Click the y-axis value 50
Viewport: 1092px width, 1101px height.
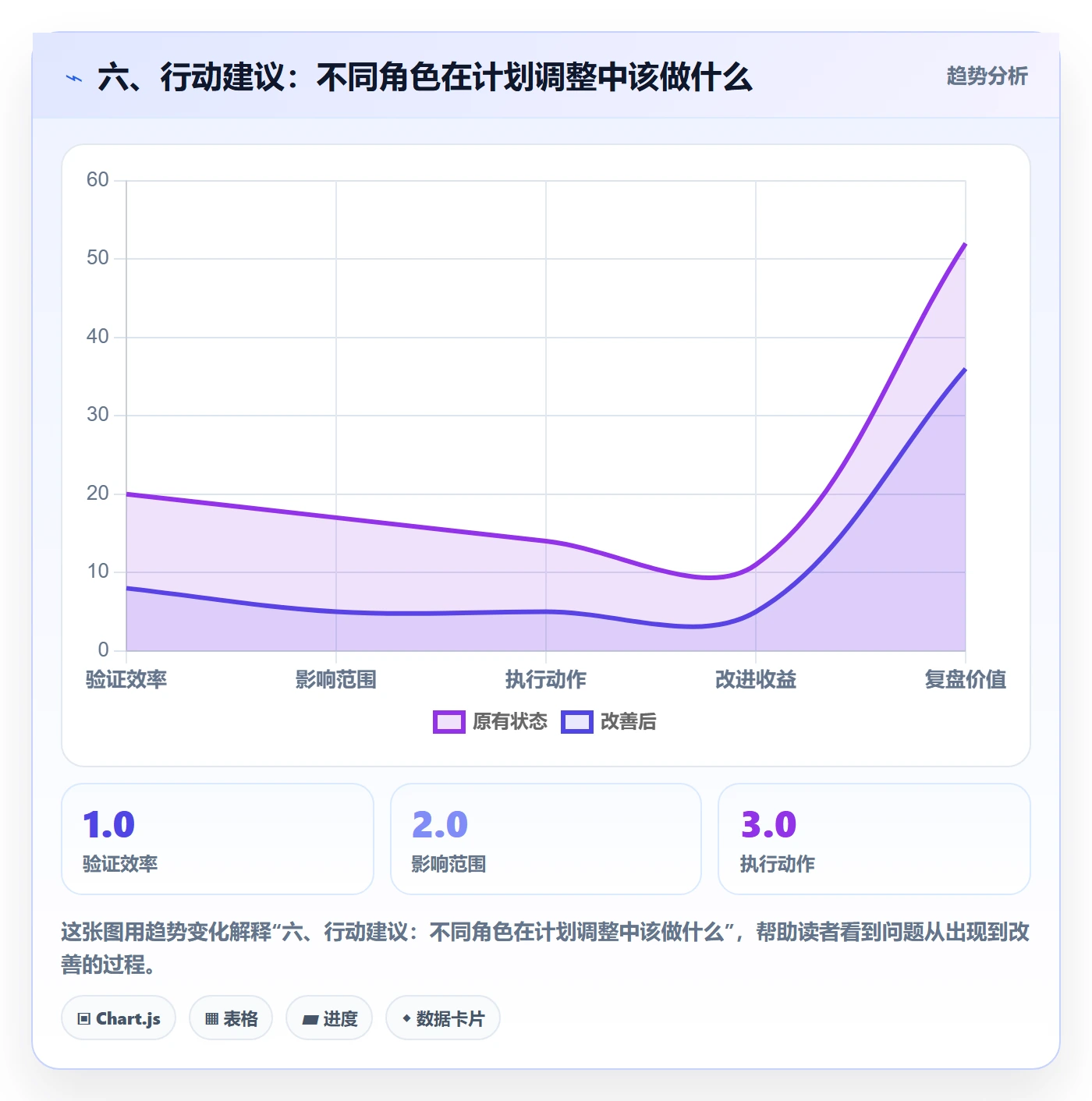pos(97,258)
